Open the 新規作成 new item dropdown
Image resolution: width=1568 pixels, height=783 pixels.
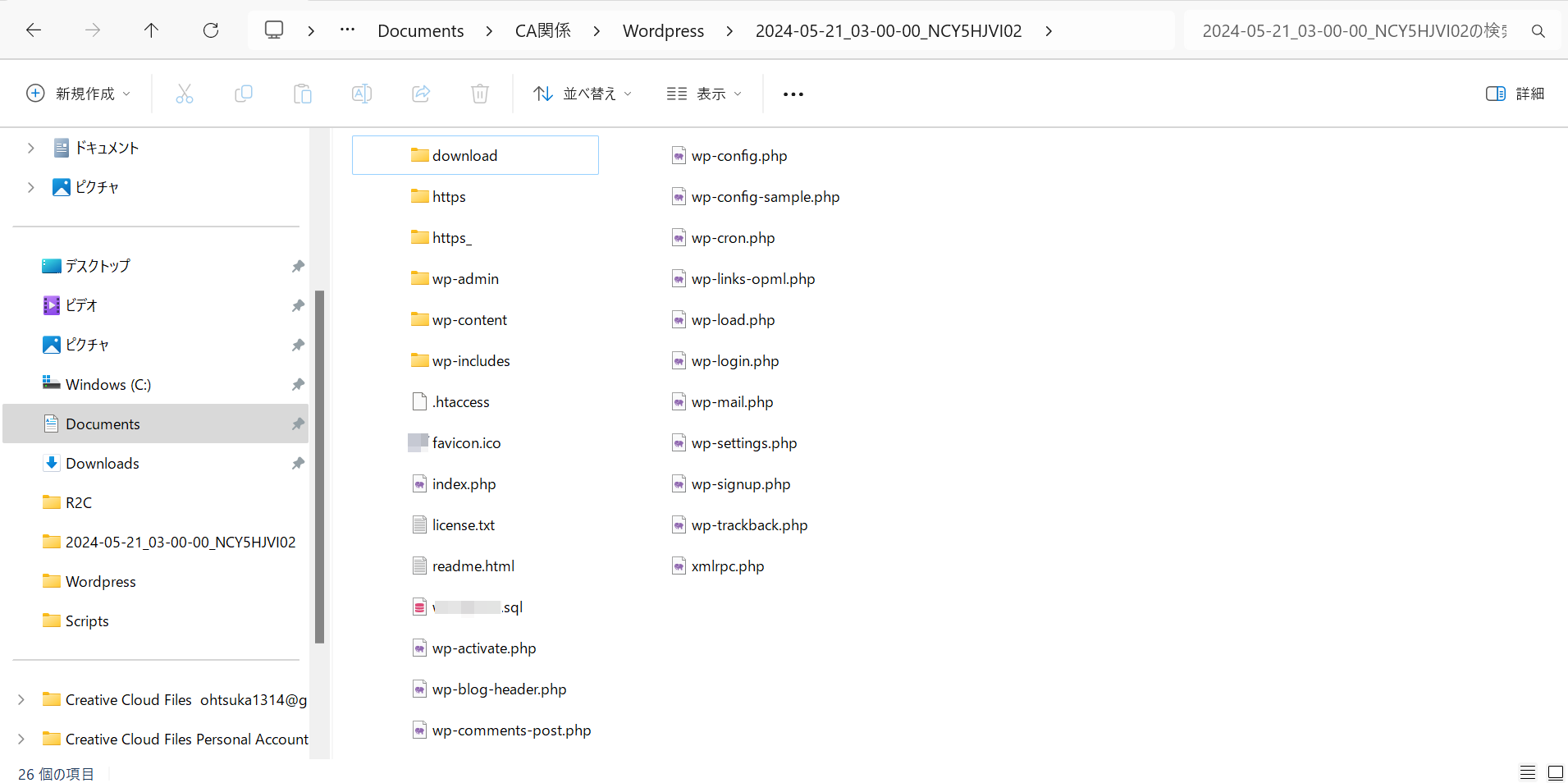tap(79, 94)
